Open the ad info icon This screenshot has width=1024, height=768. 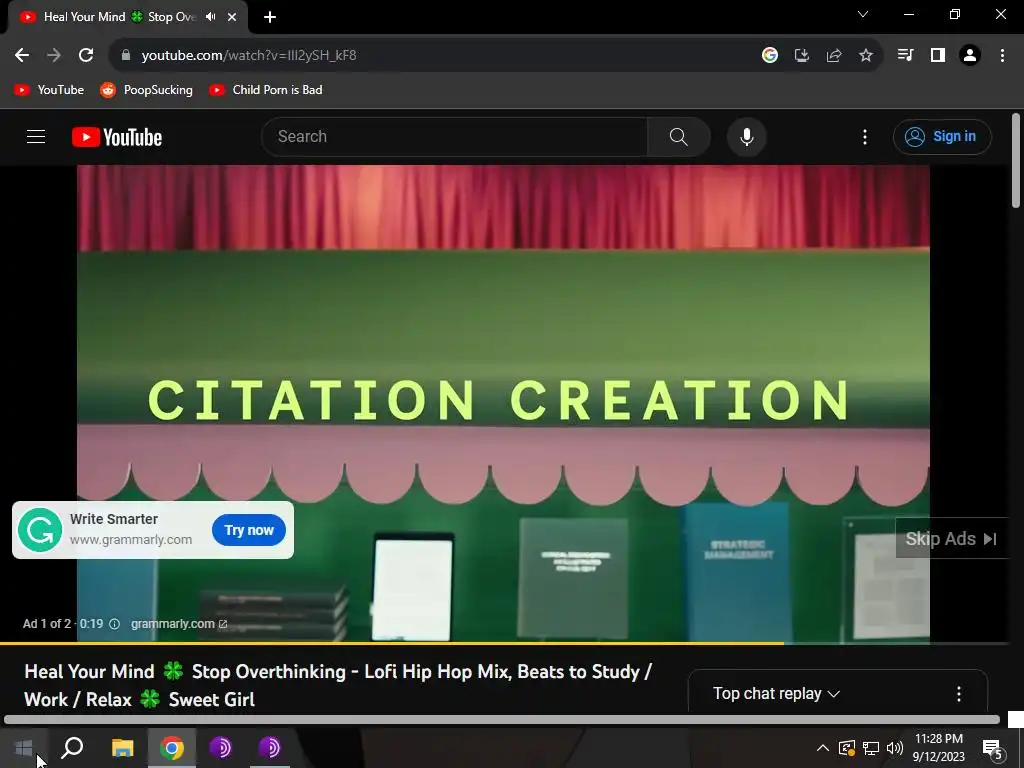[114, 624]
